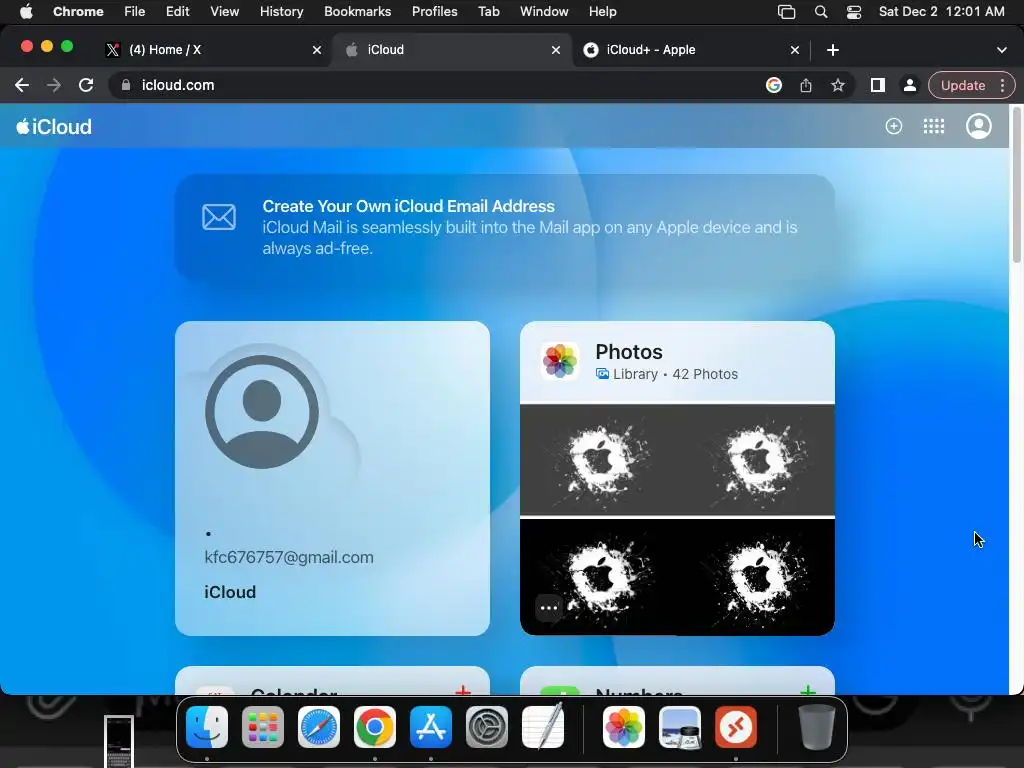This screenshot has height=768, width=1024.
Task: Close the iCloud+ - Apple tab
Action: click(795, 50)
